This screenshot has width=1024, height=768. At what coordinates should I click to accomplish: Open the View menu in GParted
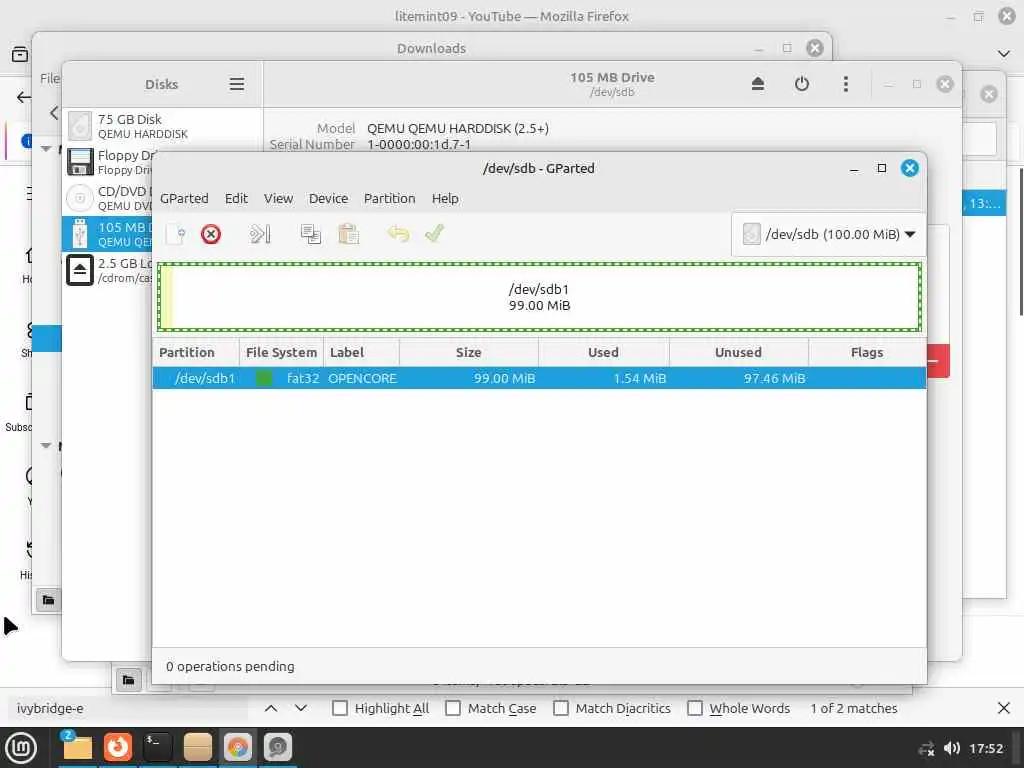[x=278, y=198]
